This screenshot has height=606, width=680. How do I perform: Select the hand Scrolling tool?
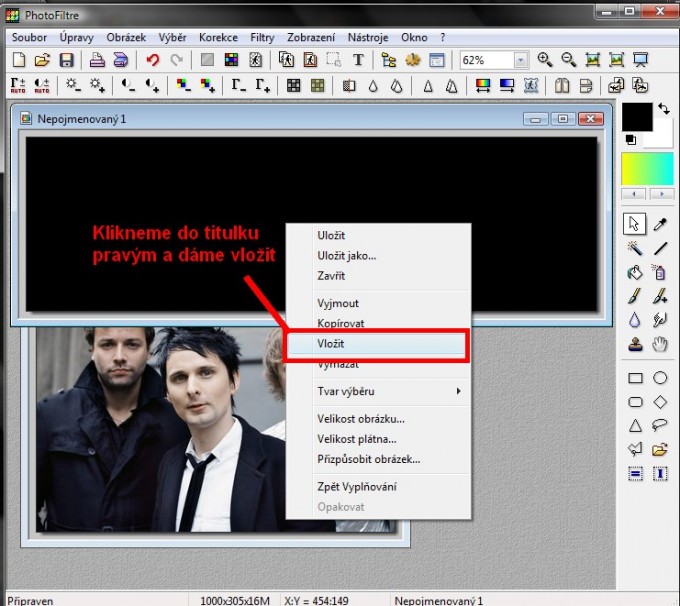click(x=660, y=345)
